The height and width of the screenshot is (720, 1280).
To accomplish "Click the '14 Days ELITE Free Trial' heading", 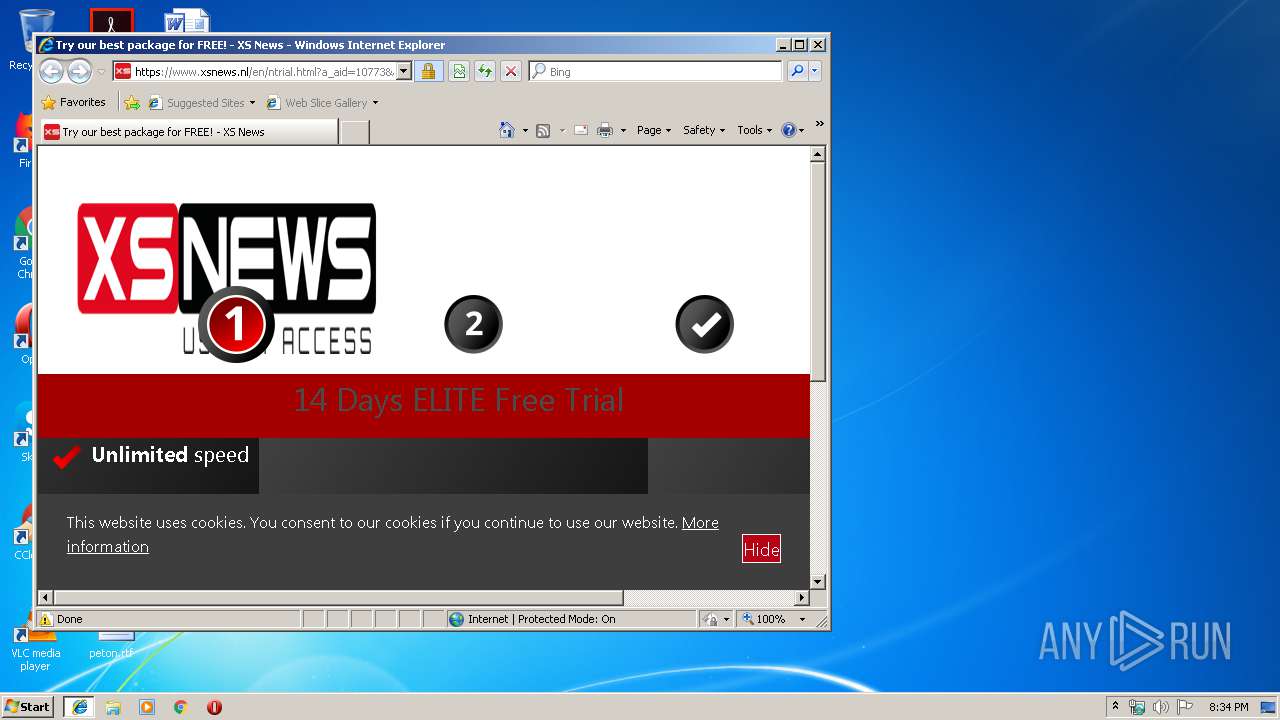I will coord(458,400).
